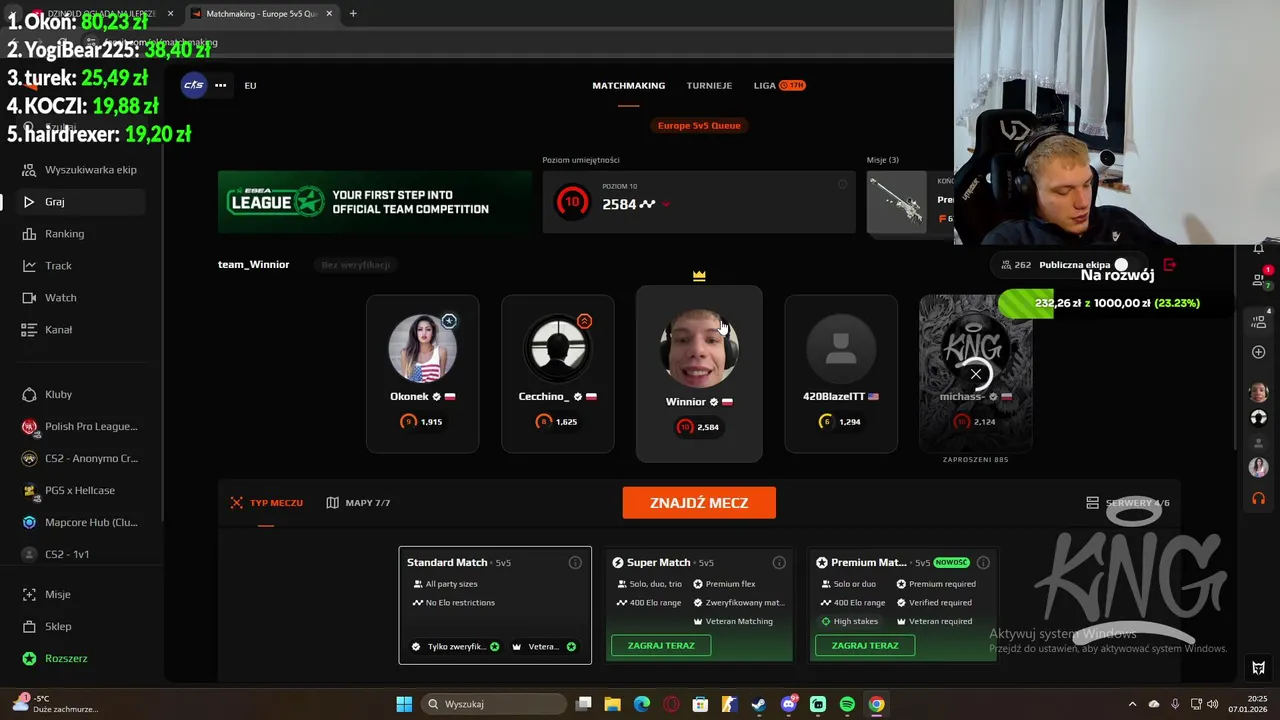The image size is (1280, 720).
Task: Open the three-dots menu beside game logo
Action: pos(220,85)
